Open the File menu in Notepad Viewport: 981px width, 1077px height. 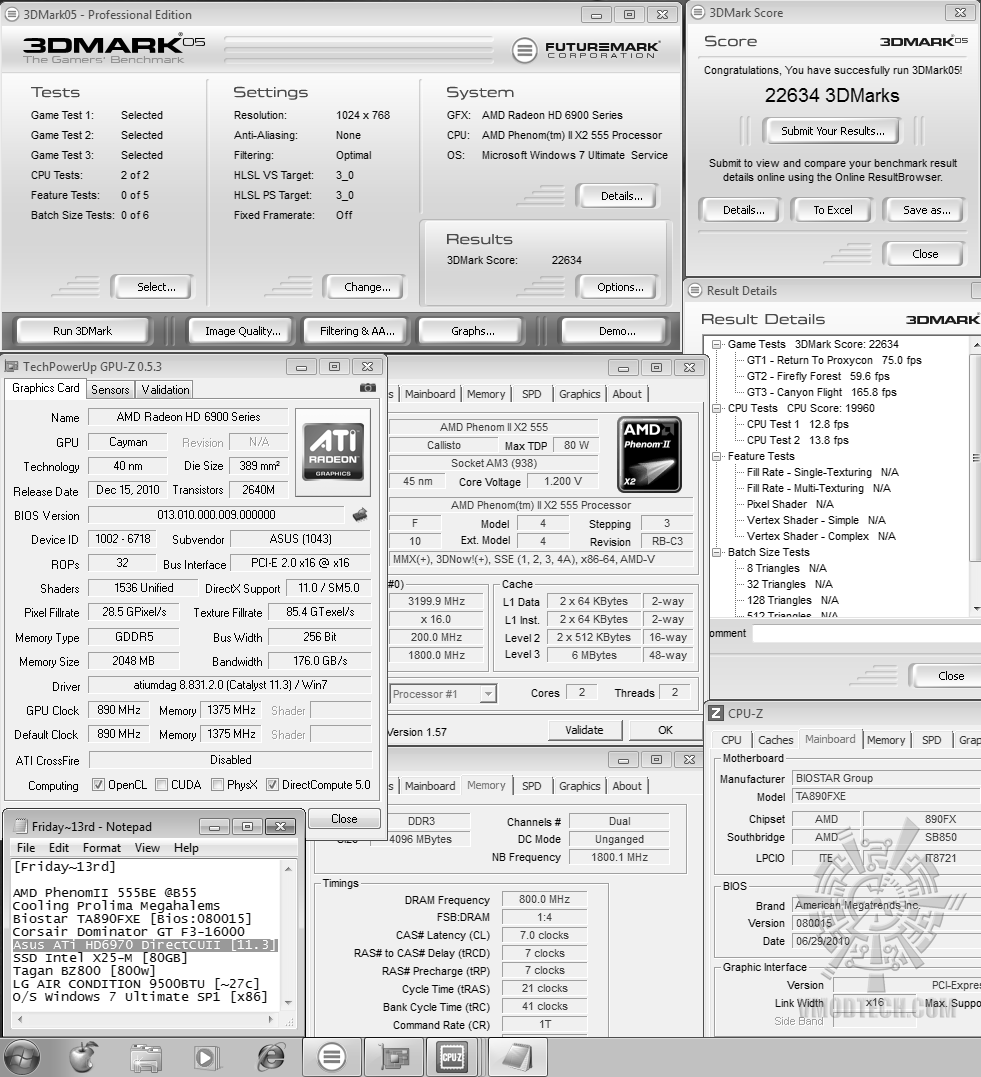(x=26, y=848)
